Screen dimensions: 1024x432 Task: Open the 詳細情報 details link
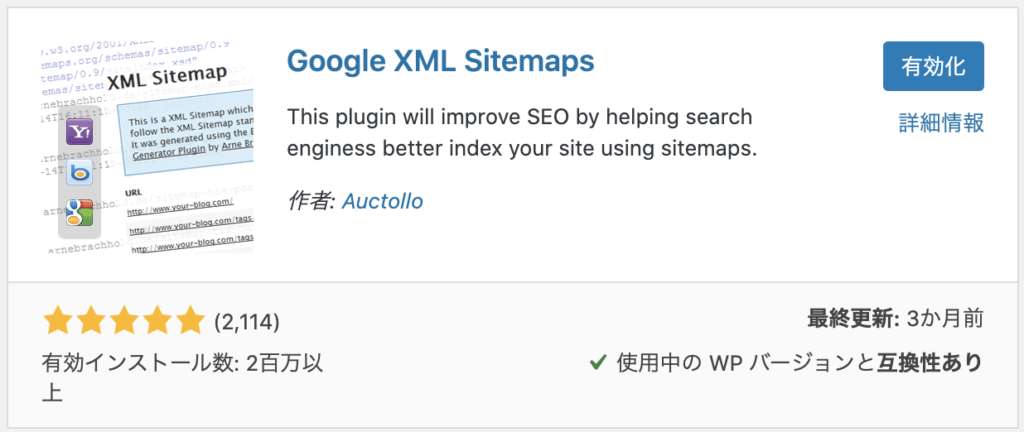click(x=941, y=123)
